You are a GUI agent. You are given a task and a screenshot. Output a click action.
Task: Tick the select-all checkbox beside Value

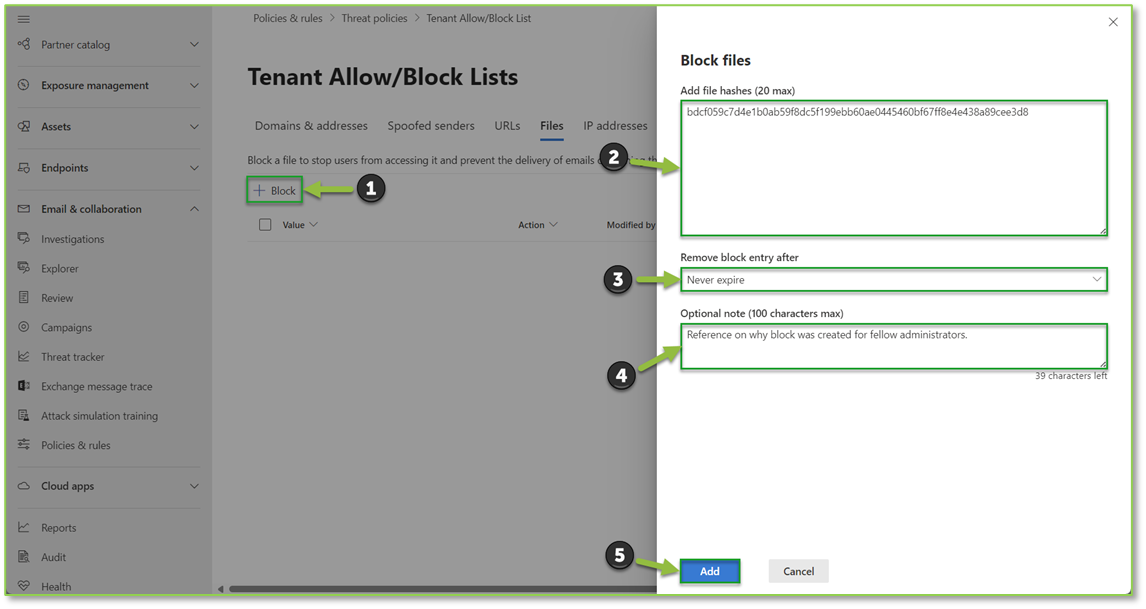(x=265, y=224)
